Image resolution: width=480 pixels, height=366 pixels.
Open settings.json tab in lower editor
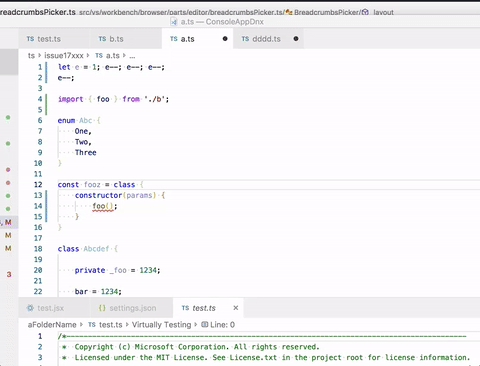[x=132, y=308]
